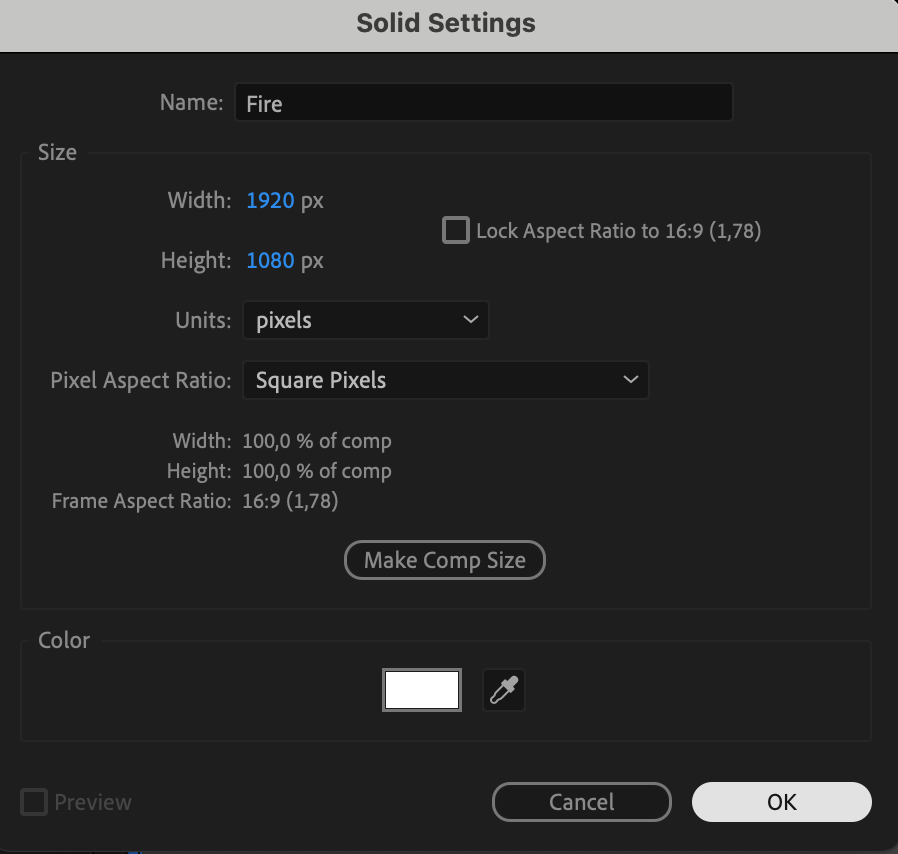Click the Size section heading
This screenshot has width=898, height=854.
[x=57, y=153]
